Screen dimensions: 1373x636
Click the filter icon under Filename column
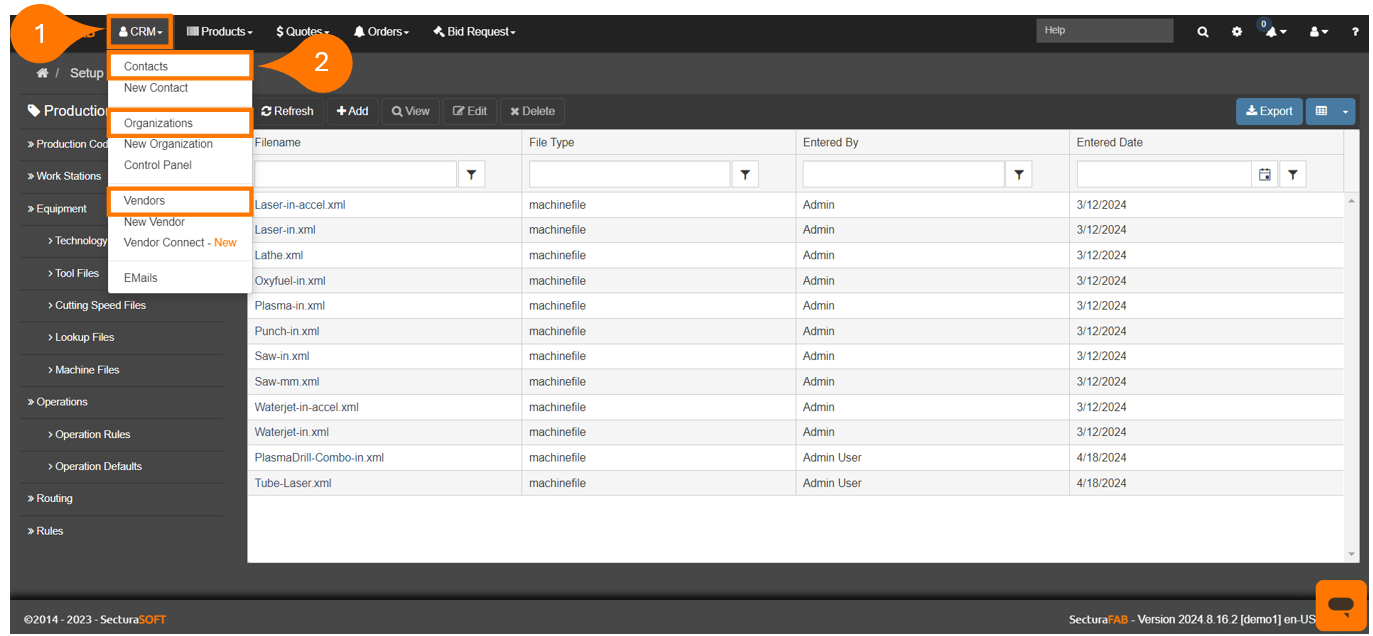471,175
